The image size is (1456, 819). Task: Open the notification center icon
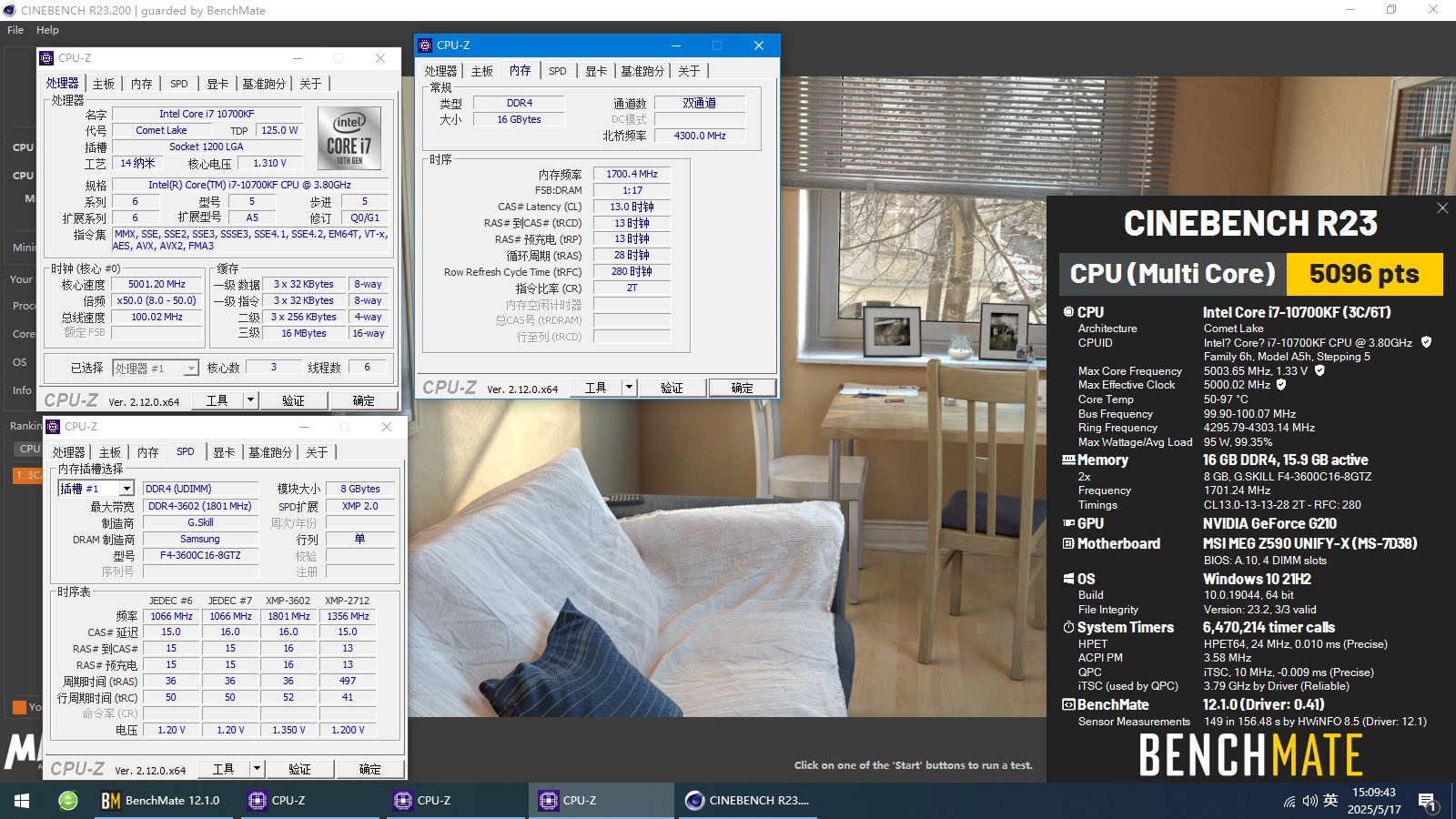(x=1427, y=802)
